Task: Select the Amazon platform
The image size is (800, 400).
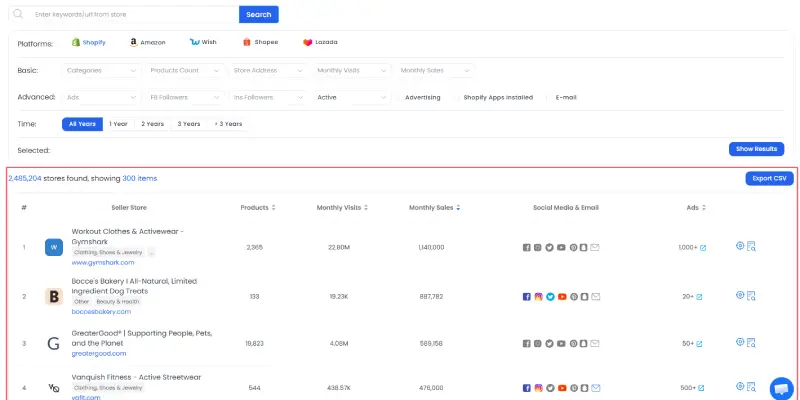Action: tap(147, 42)
